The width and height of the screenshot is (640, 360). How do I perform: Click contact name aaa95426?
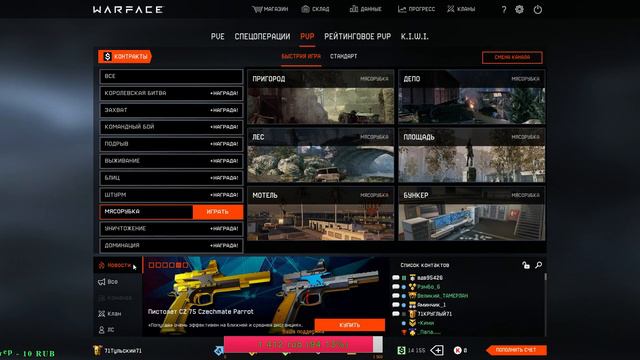point(430,278)
